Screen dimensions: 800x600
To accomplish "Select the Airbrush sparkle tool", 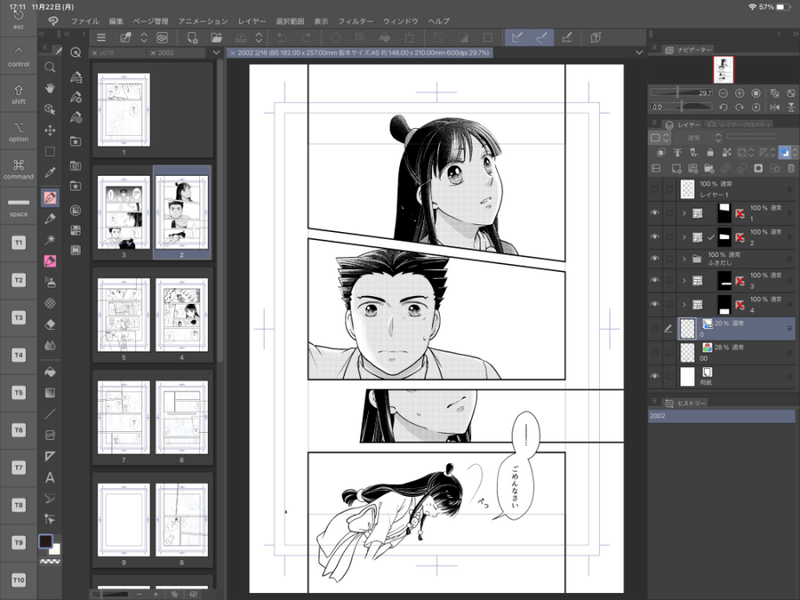I will click(x=49, y=239).
